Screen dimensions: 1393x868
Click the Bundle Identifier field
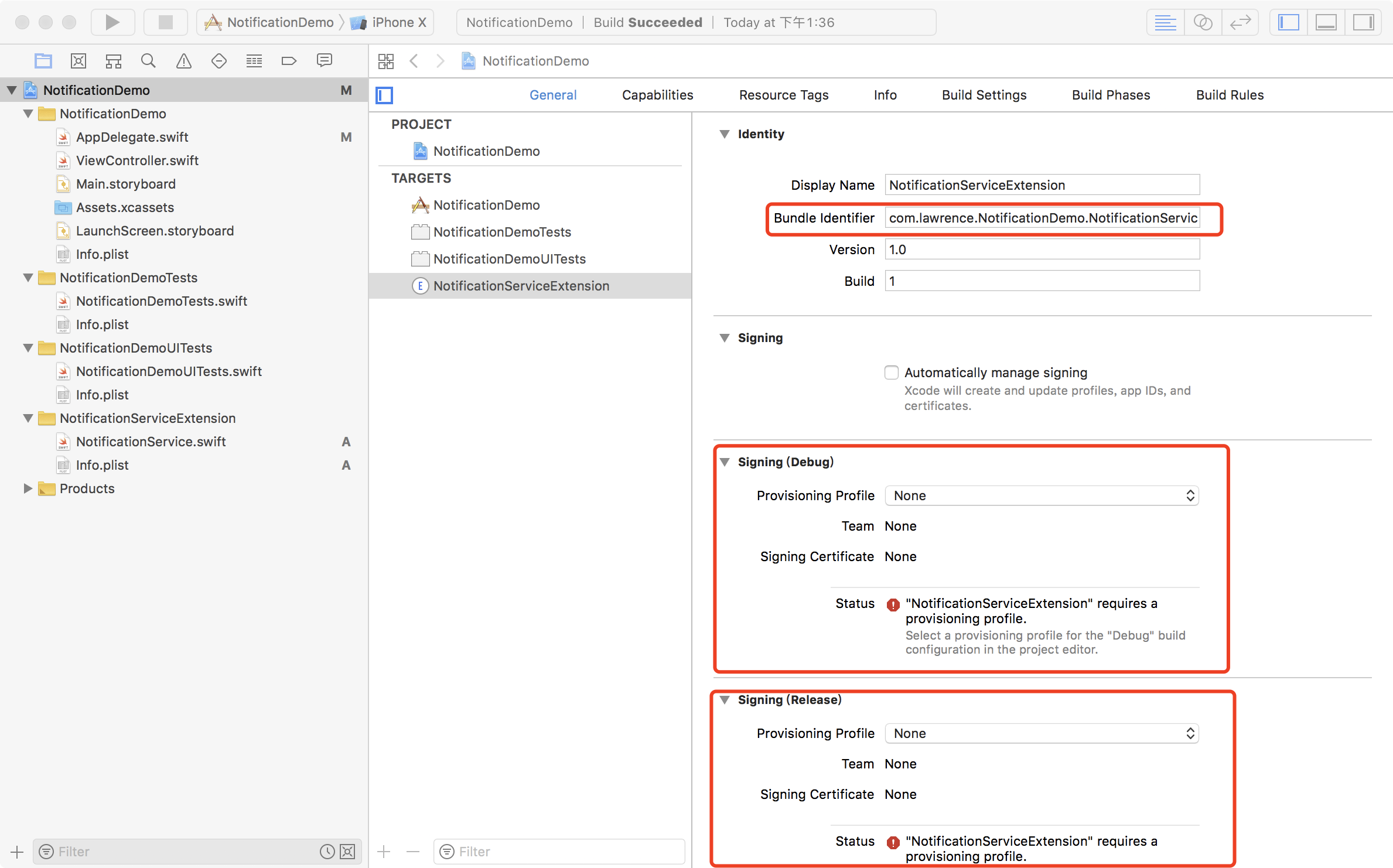point(1042,218)
